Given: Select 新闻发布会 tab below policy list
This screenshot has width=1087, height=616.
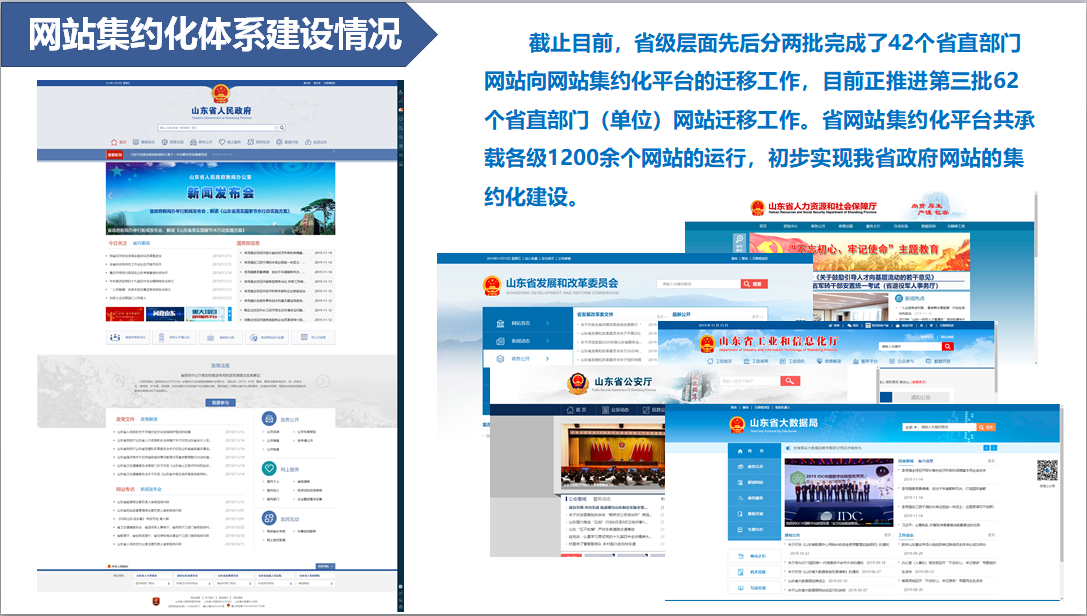Looking at the screenshot, I should (151, 489).
